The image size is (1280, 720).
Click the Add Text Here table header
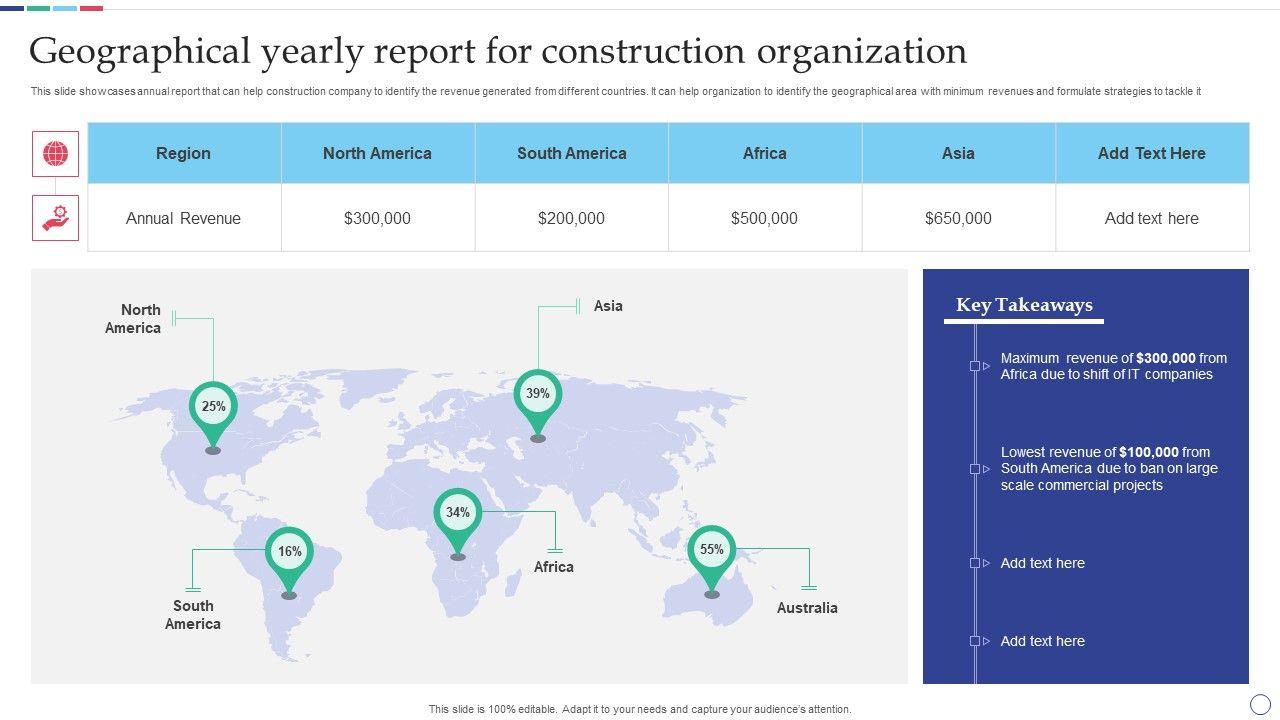coord(1151,153)
